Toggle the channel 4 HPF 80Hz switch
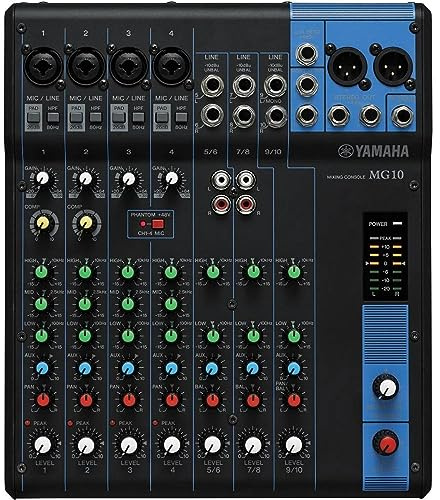 (181, 117)
